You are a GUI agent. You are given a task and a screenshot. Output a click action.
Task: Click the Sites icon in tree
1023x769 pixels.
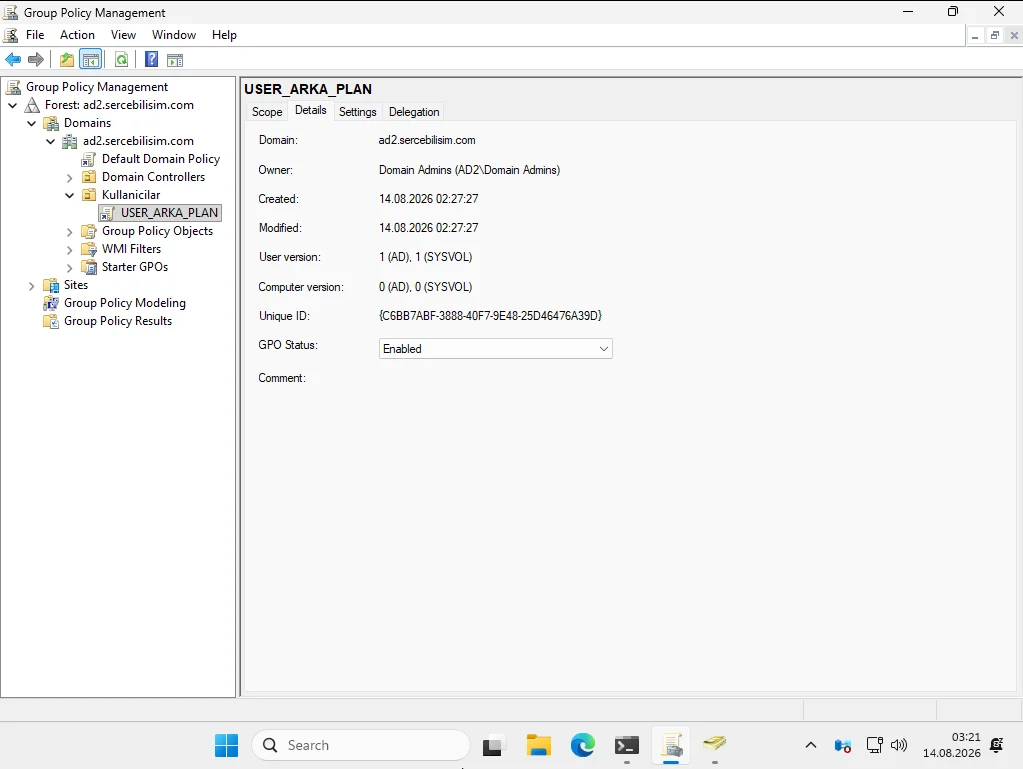click(x=51, y=285)
